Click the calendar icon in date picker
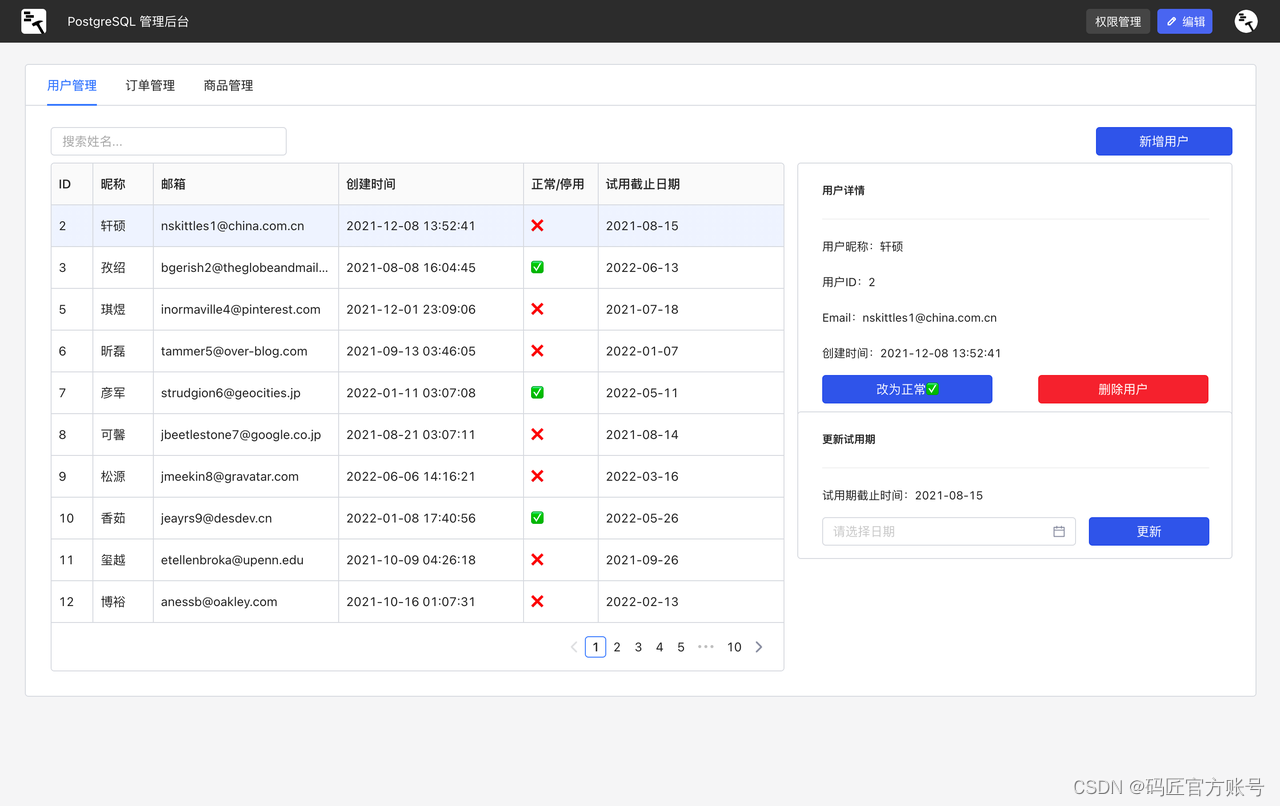Viewport: 1280px width, 806px height. coord(1059,531)
